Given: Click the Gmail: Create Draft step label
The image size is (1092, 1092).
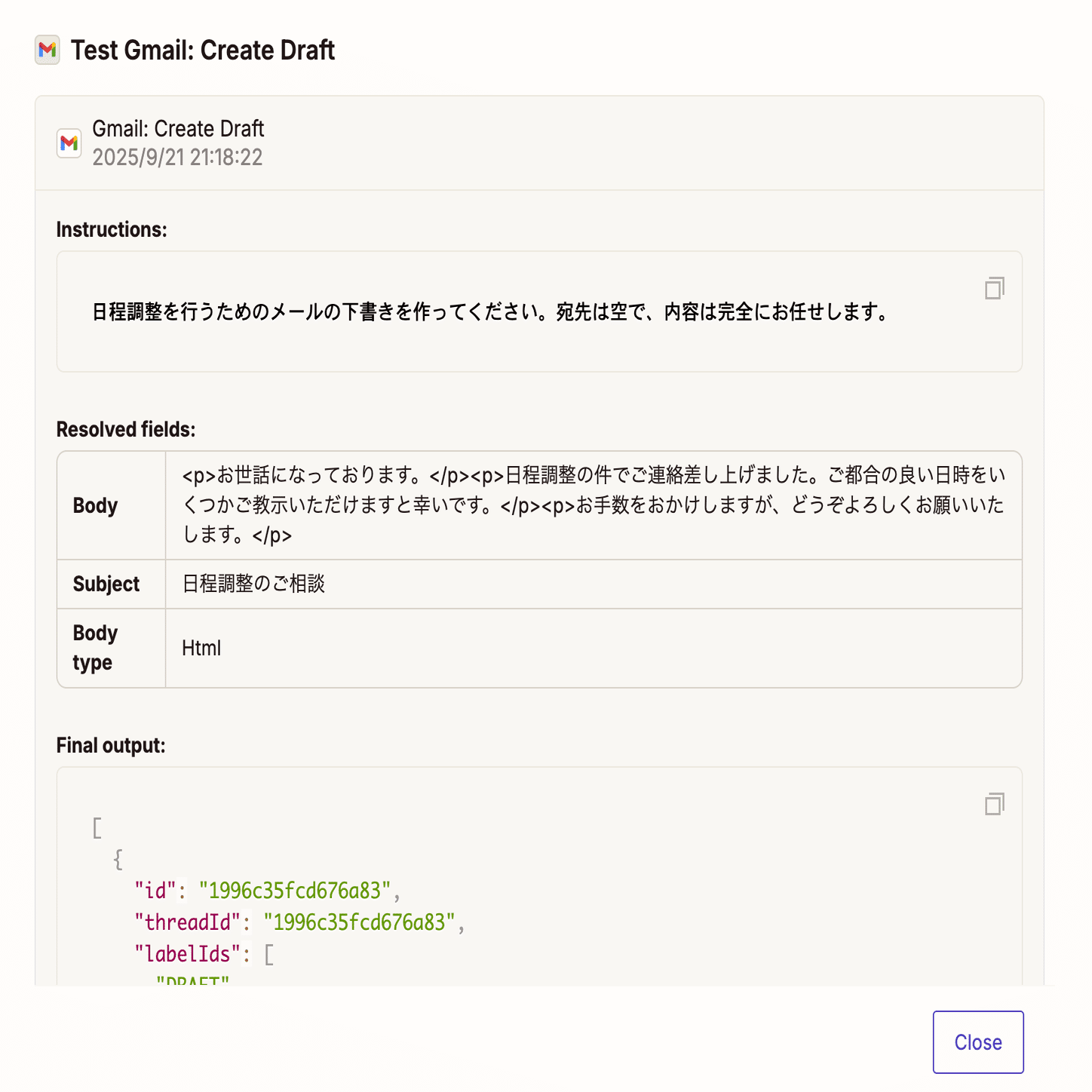Looking at the screenshot, I should pos(177,128).
